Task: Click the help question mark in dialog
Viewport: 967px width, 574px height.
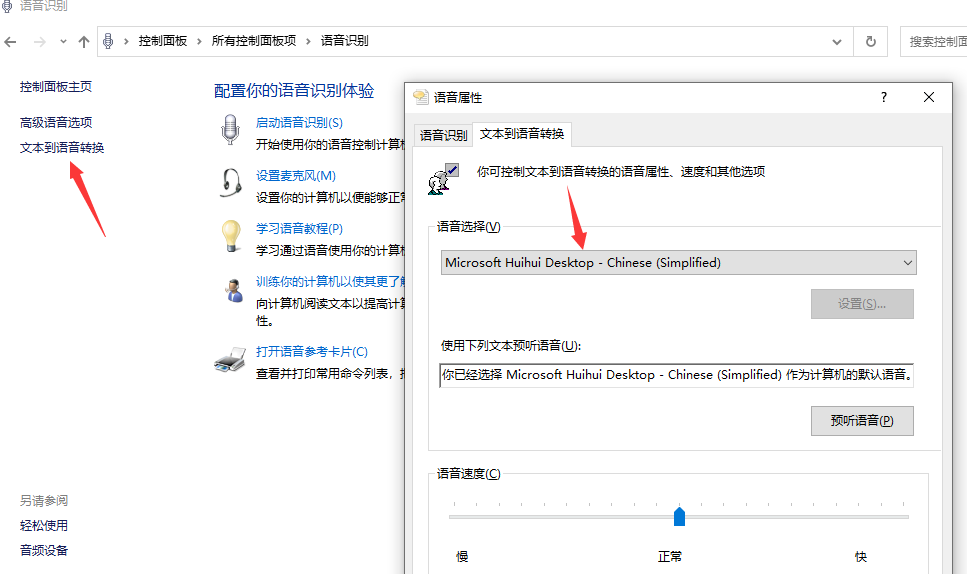Action: click(x=883, y=97)
